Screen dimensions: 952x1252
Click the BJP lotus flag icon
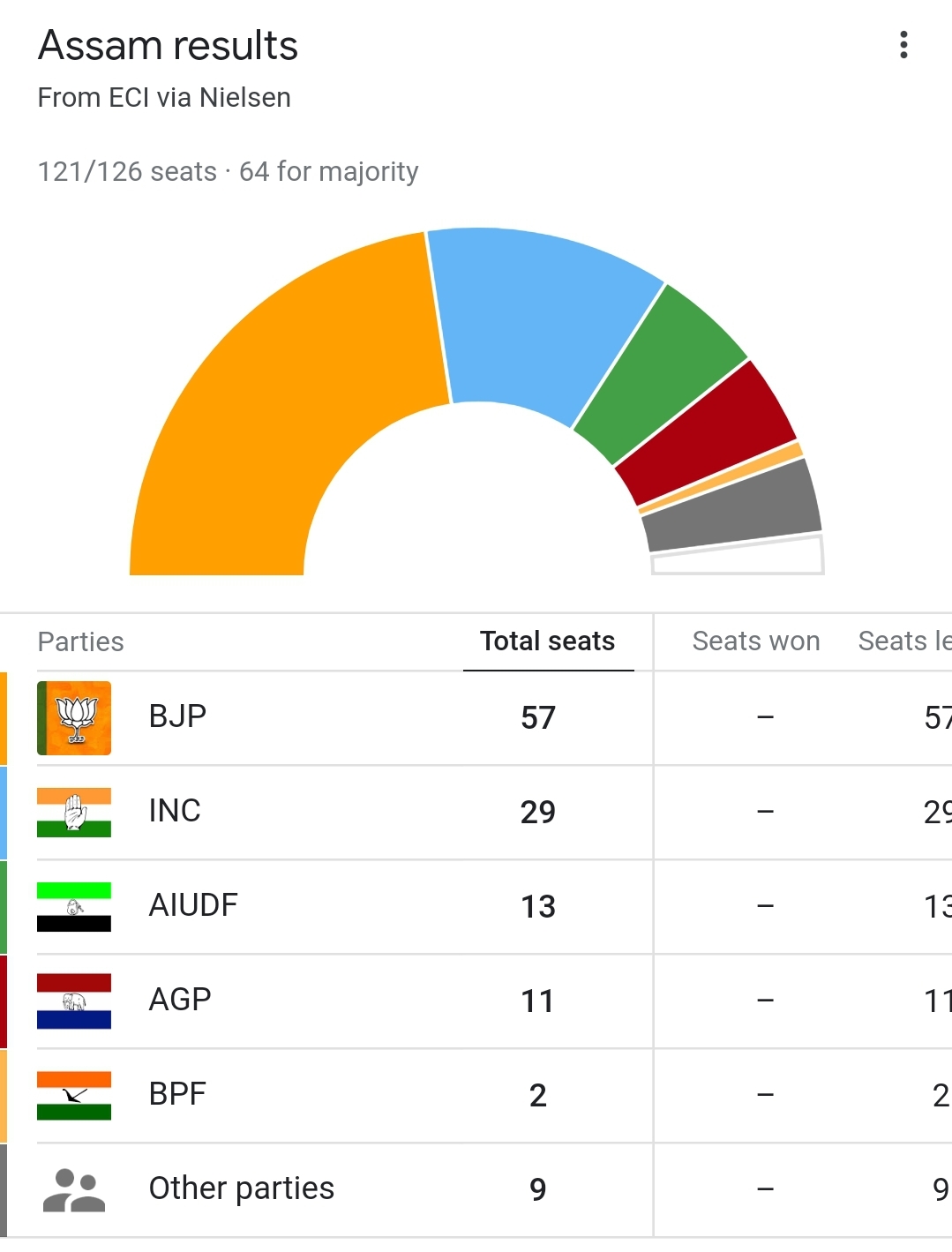tap(74, 717)
